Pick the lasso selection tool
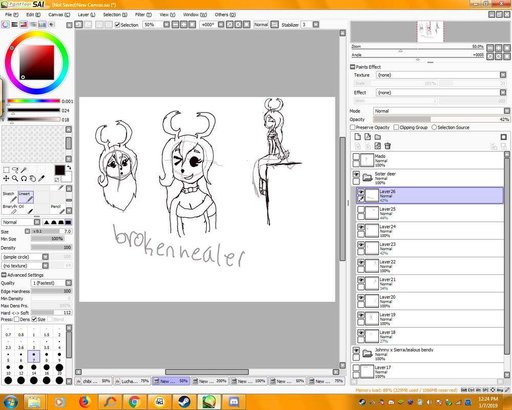 coord(15,170)
